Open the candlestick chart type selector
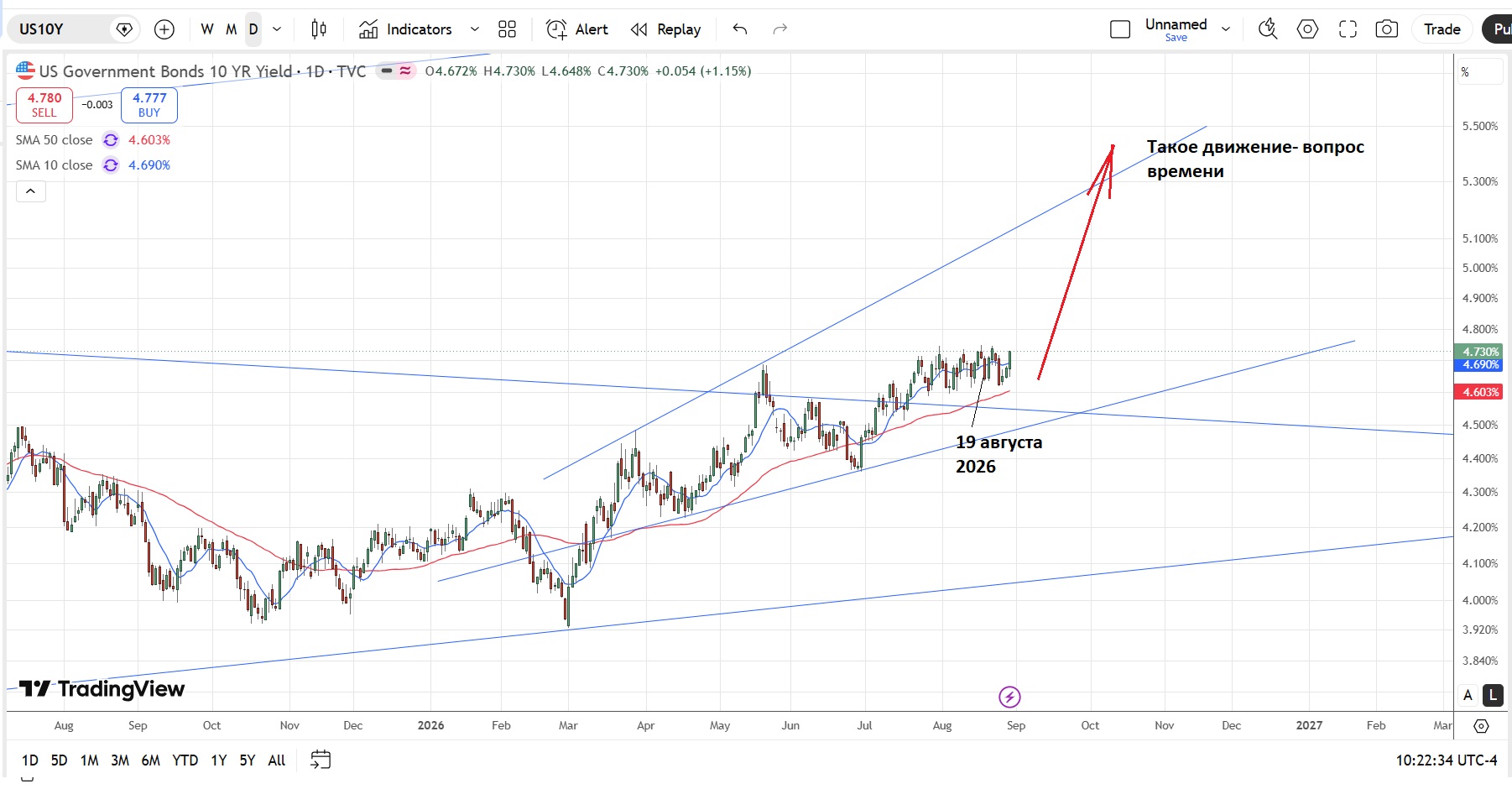The image size is (1512, 789). click(x=319, y=29)
